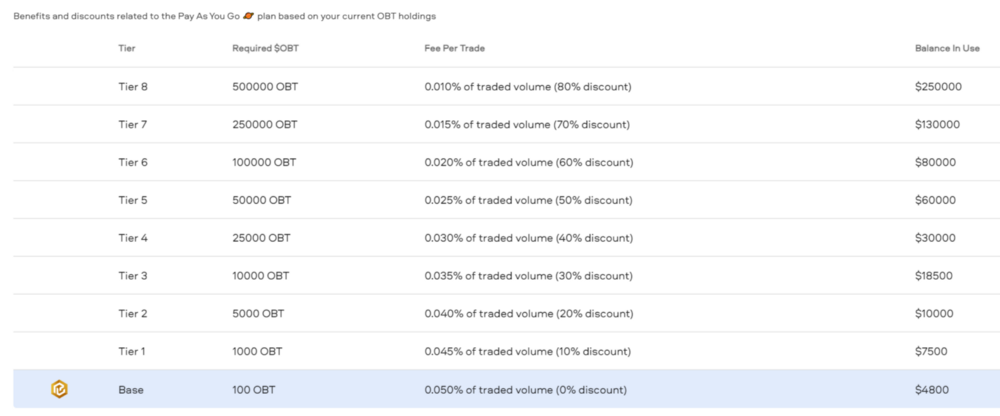Screen dimensions: 1000x416
Task: Click the planet emoji beside Pay As You Go
Action: coord(249,16)
